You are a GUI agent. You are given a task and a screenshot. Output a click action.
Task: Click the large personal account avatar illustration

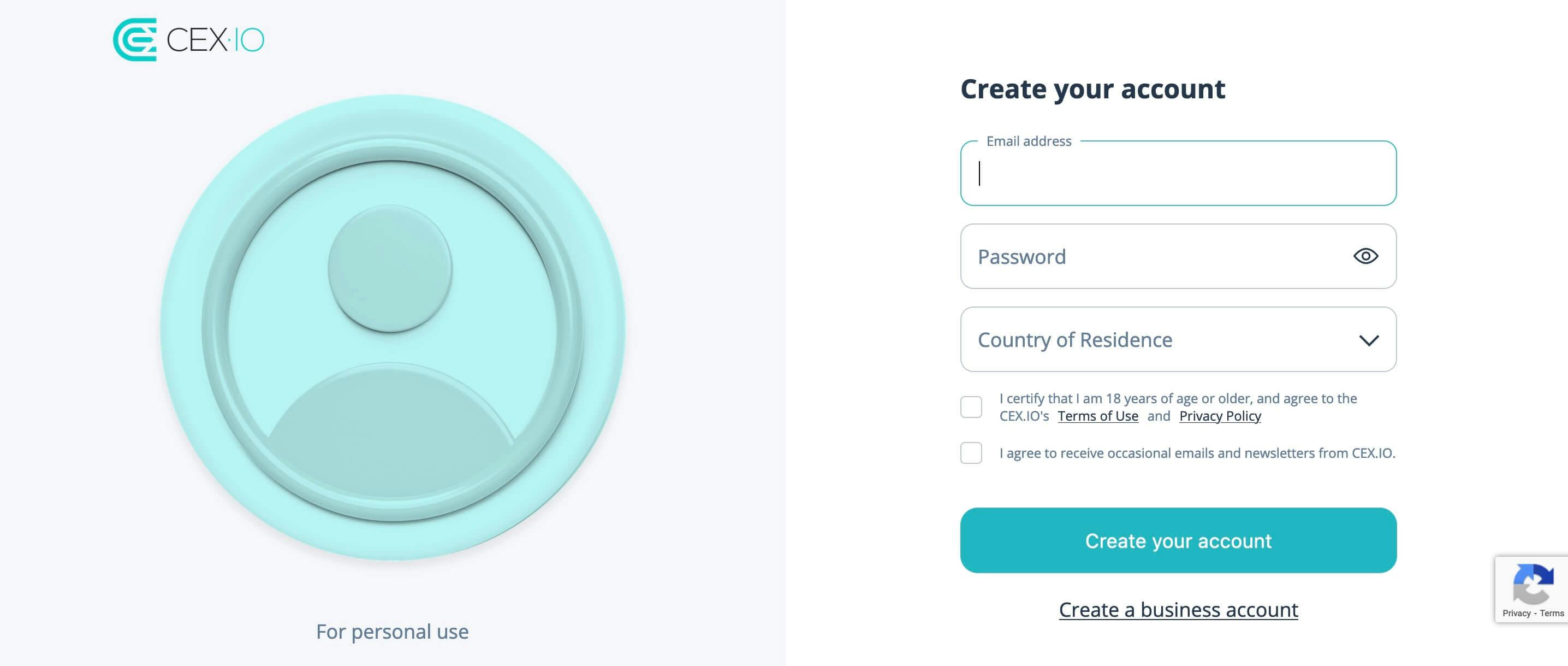pos(393,327)
